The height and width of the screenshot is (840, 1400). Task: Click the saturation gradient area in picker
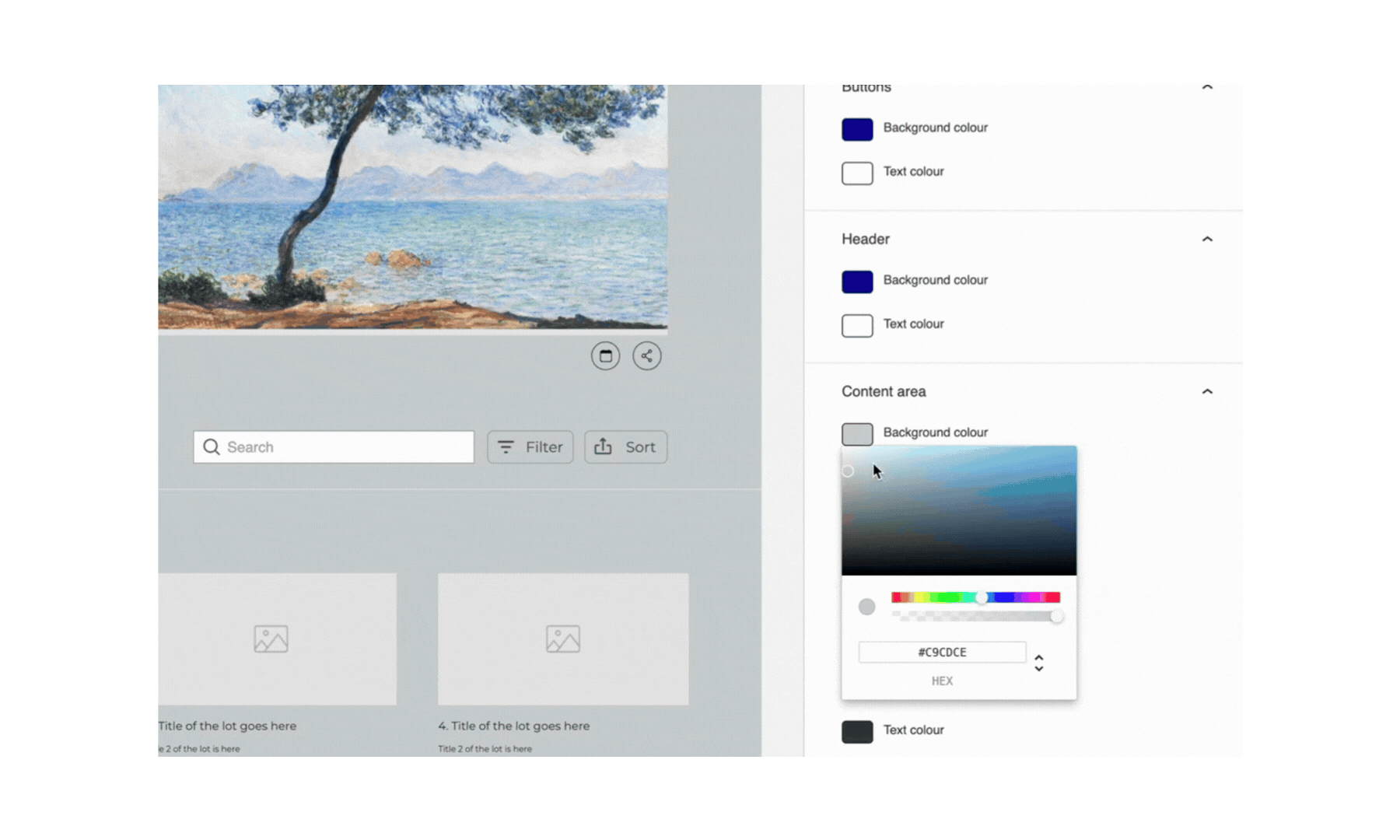click(x=959, y=510)
